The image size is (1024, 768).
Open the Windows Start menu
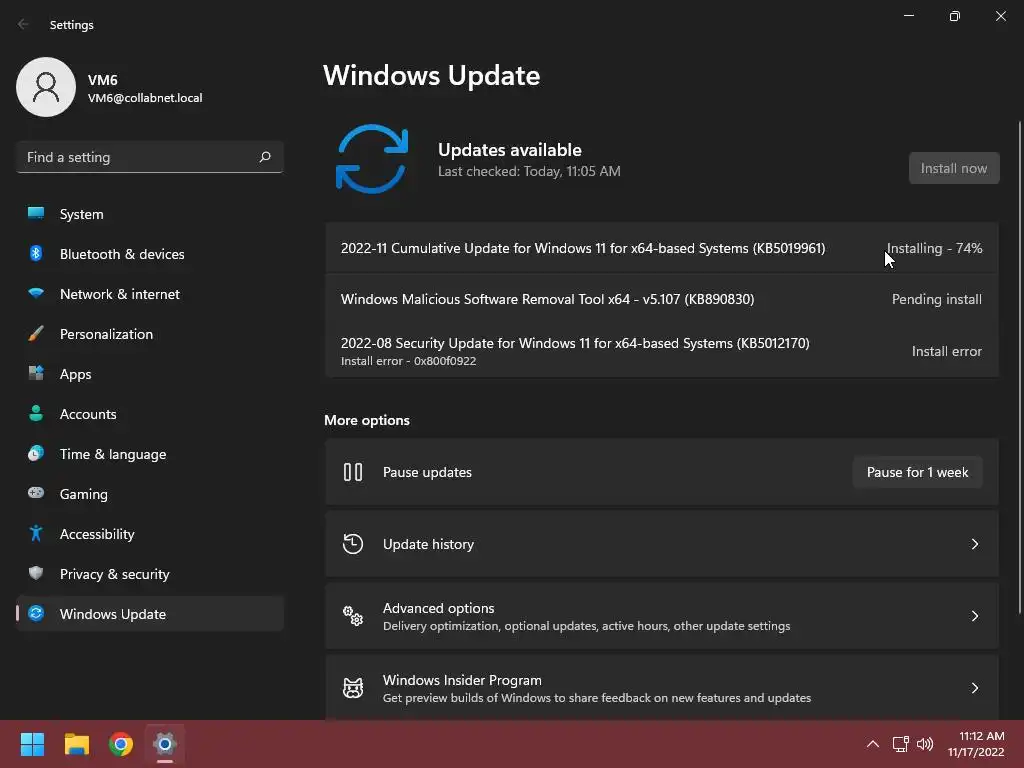pos(32,744)
